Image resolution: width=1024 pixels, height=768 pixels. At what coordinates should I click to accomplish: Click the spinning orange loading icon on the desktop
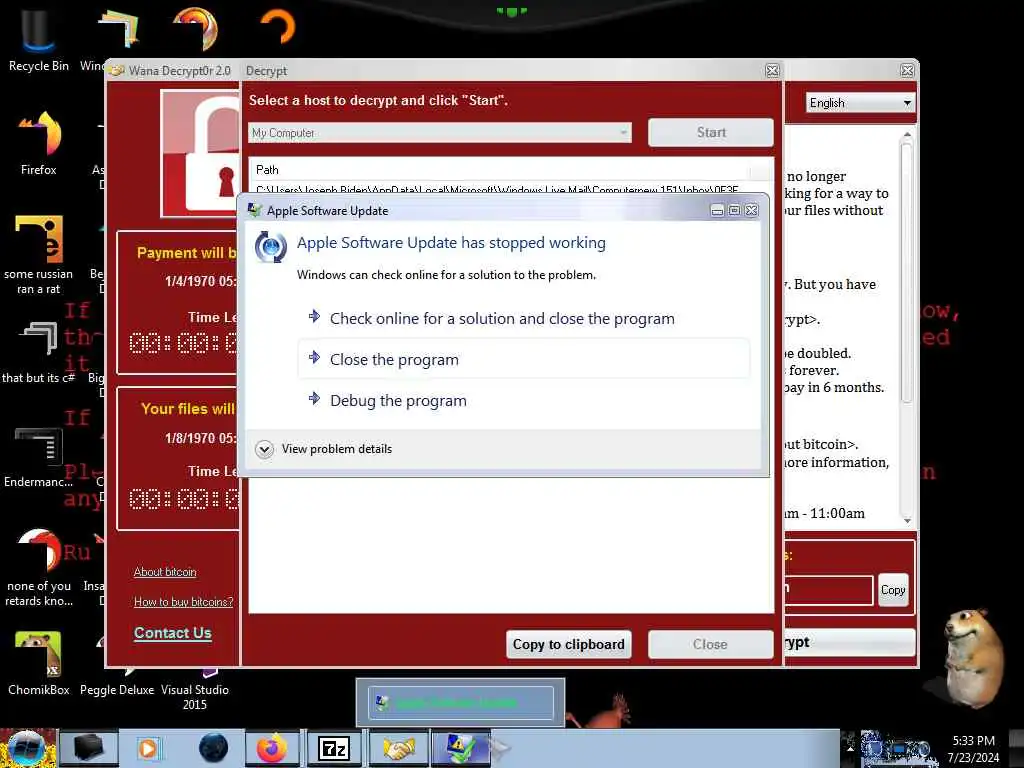pyautogui.click(x=278, y=26)
